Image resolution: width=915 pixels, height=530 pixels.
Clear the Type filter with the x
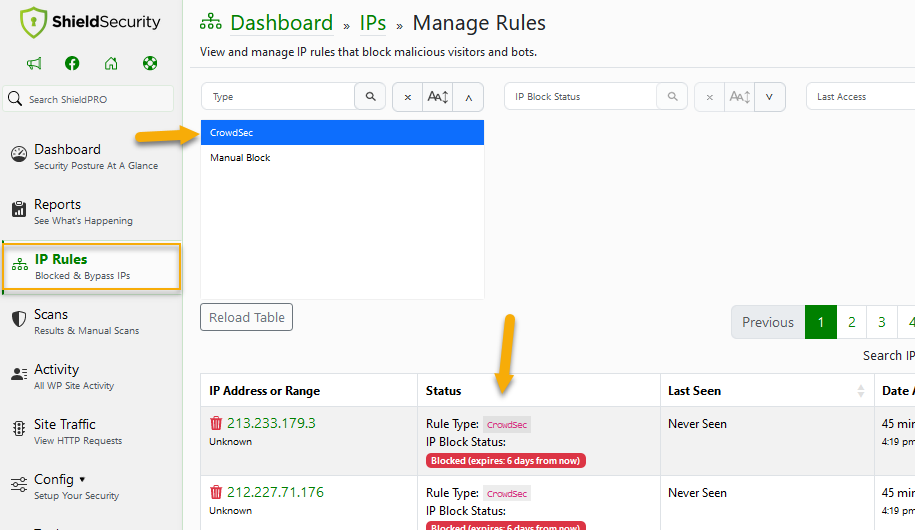click(407, 97)
